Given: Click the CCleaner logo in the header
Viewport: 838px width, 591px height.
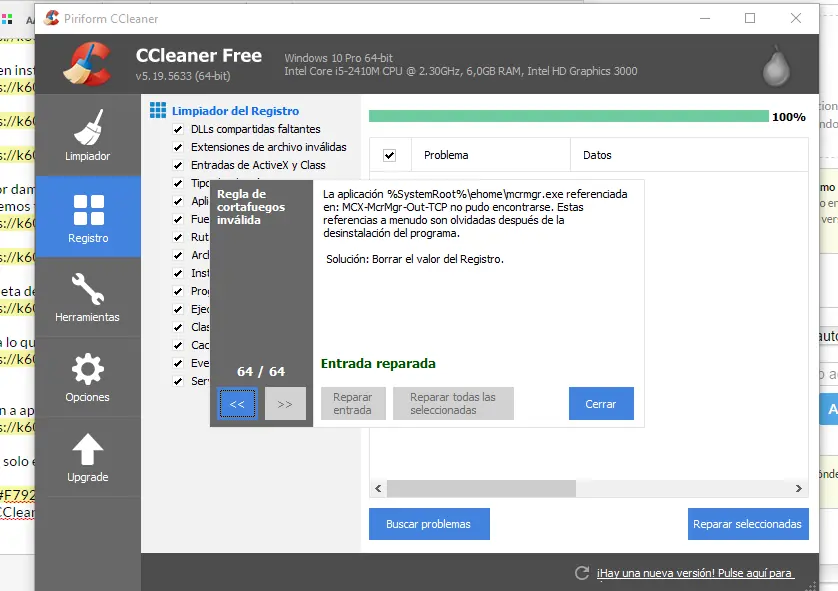Looking at the screenshot, I should [87, 64].
